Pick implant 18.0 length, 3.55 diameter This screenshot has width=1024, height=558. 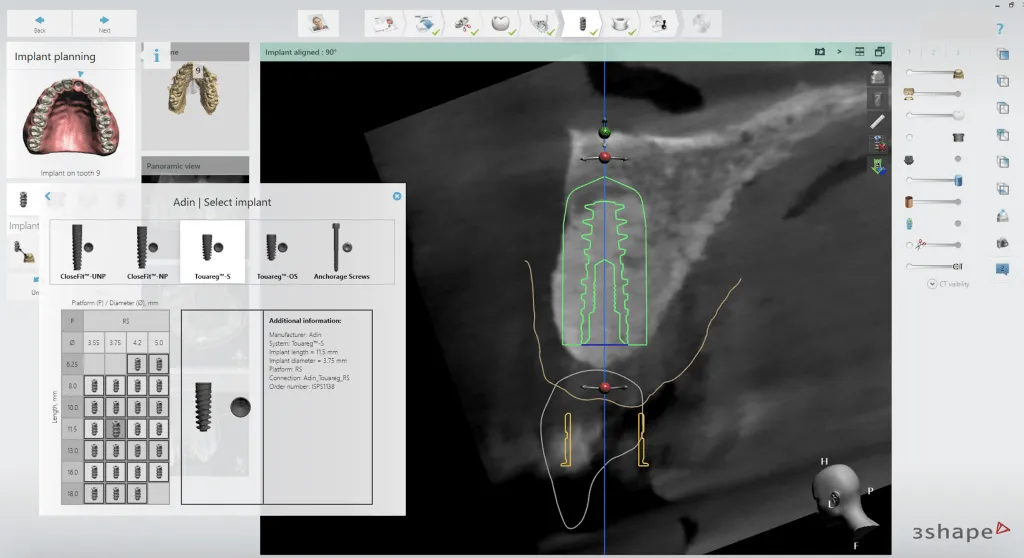[94, 493]
